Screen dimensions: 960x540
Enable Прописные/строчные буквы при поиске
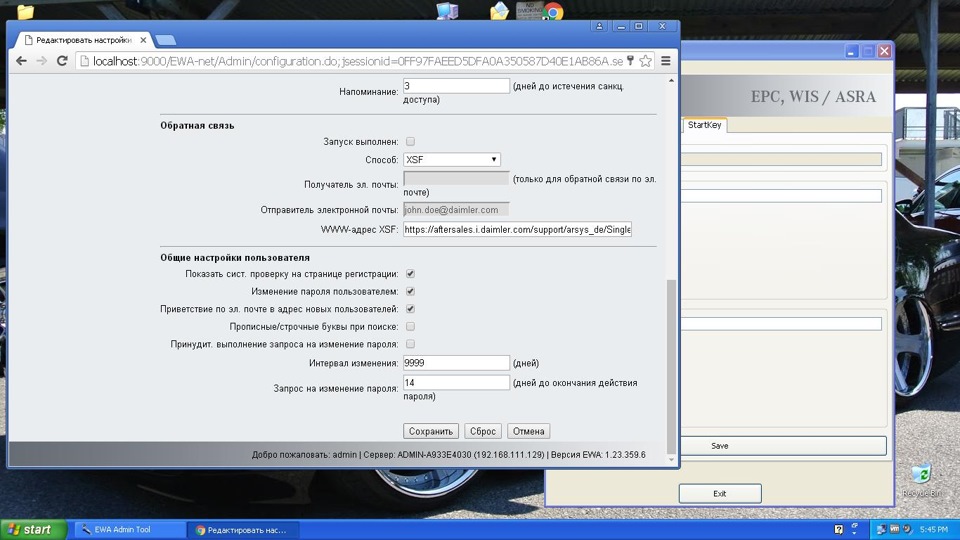[410, 326]
